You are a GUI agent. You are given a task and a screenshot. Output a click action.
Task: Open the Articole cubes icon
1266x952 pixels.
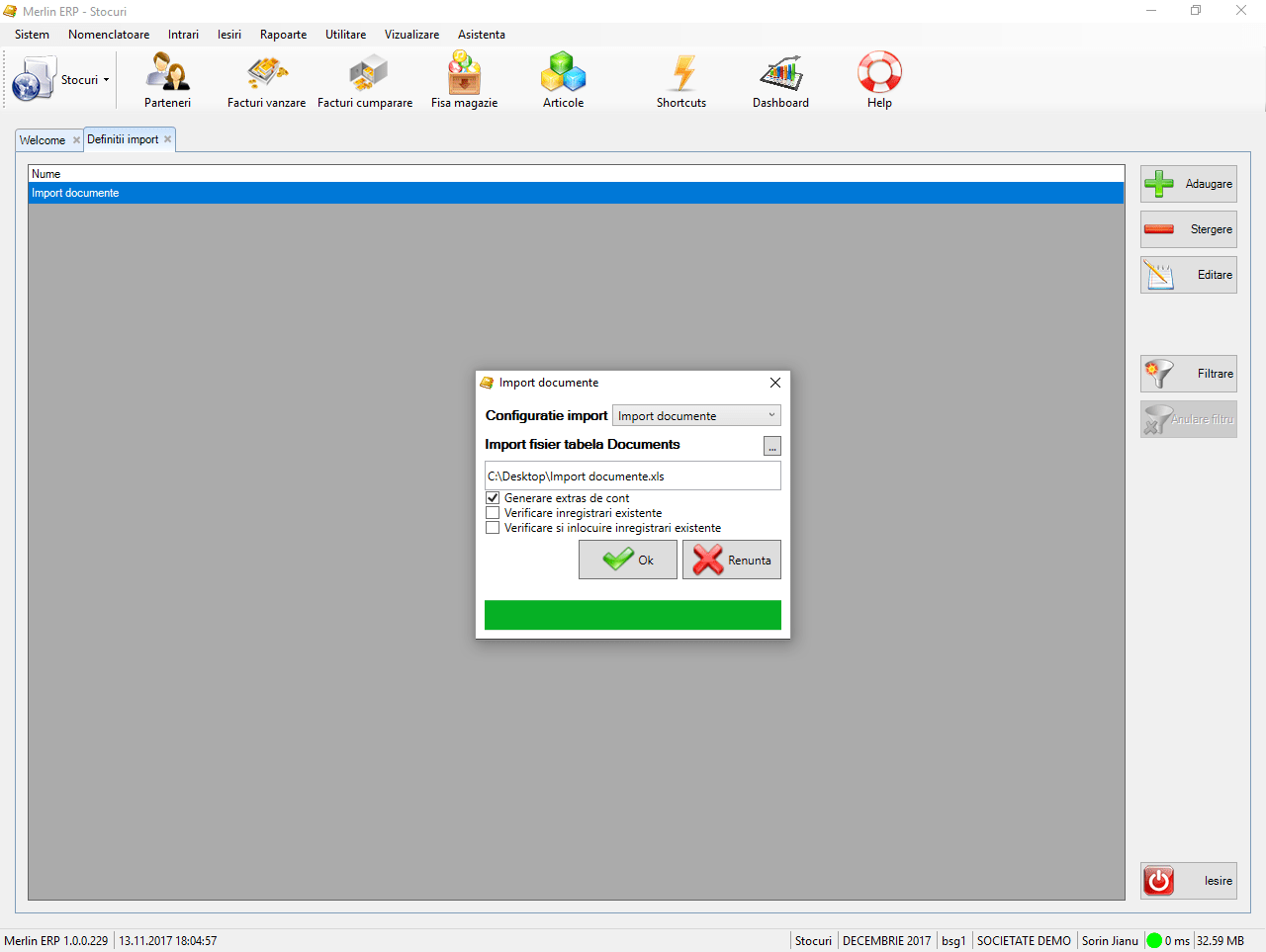pyautogui.click(x=563, y=73)
